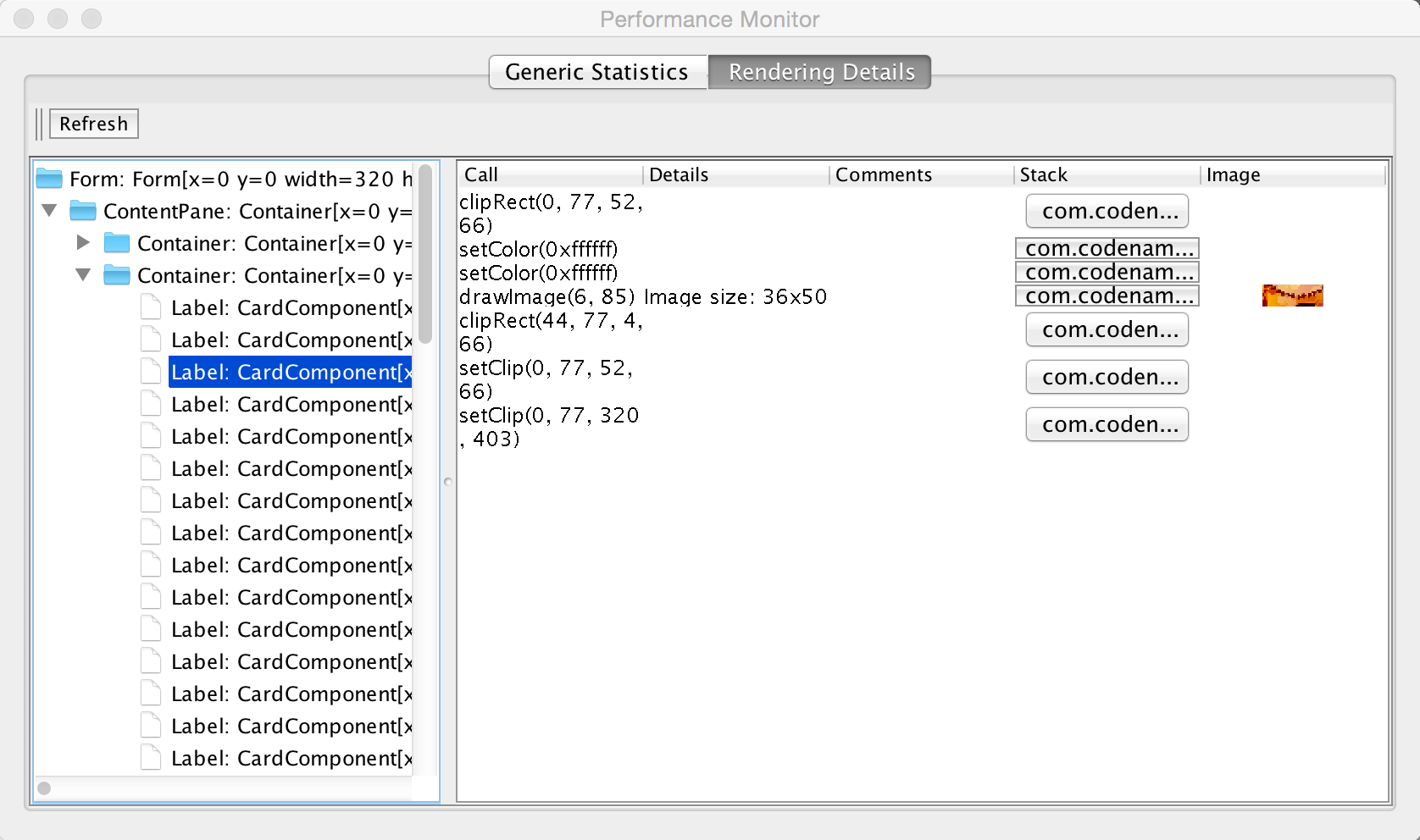The height and width of the screenshot is (840, 1420).
Task: Click the rendered image thumbnail in the Image column
Action: tap(1291, 295)
